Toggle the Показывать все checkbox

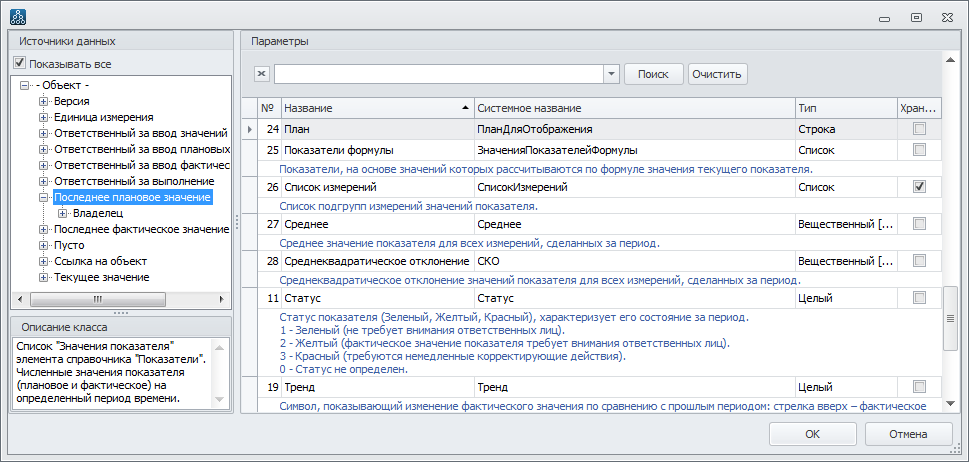[20, 64]
